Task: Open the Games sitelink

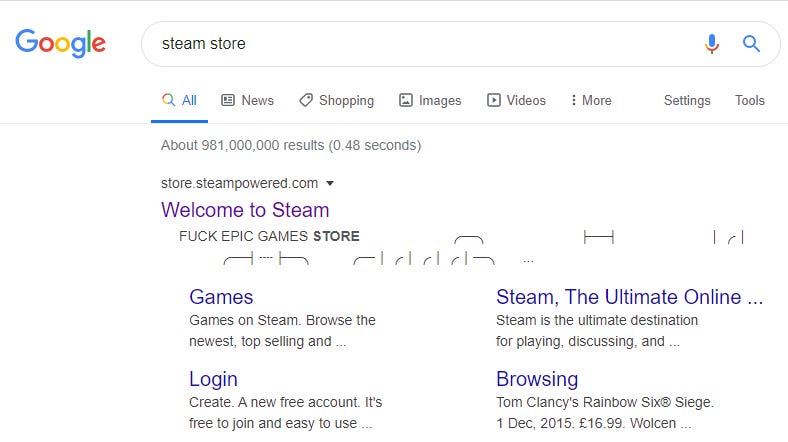Action: (221, 297)
